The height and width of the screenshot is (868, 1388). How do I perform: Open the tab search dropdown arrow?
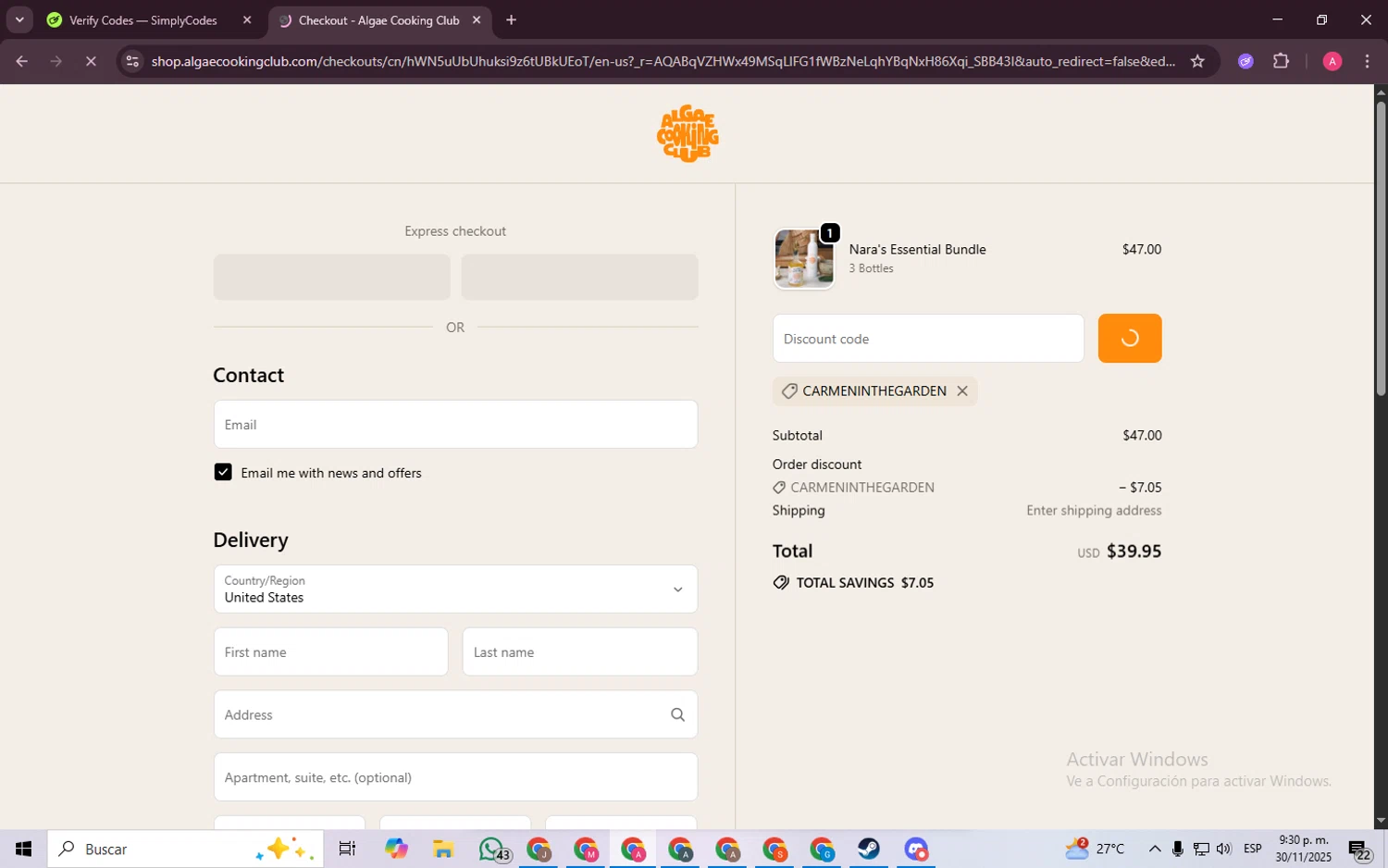(19, 19)
